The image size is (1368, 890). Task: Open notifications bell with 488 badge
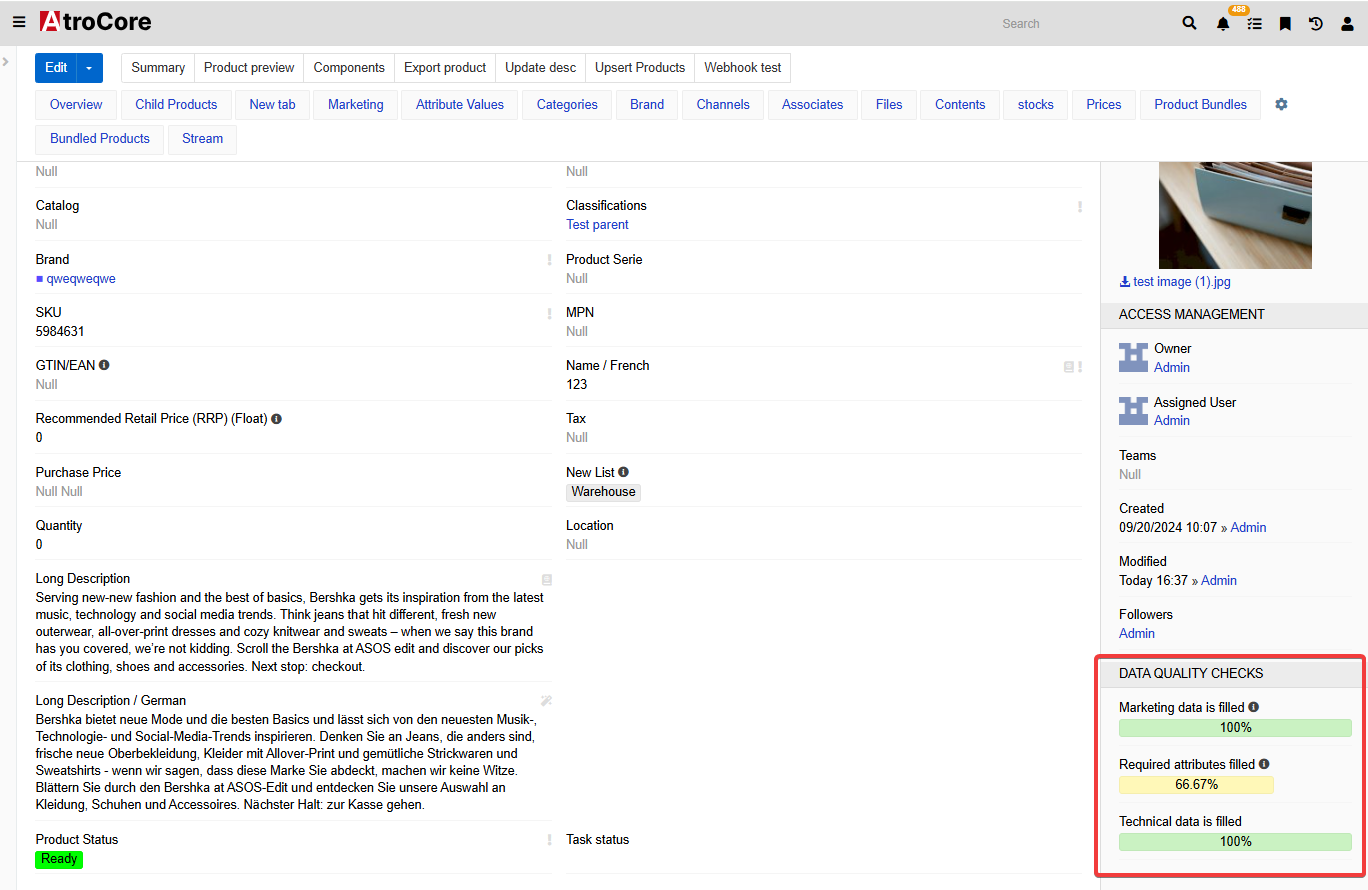click(x=1223, y=24)
